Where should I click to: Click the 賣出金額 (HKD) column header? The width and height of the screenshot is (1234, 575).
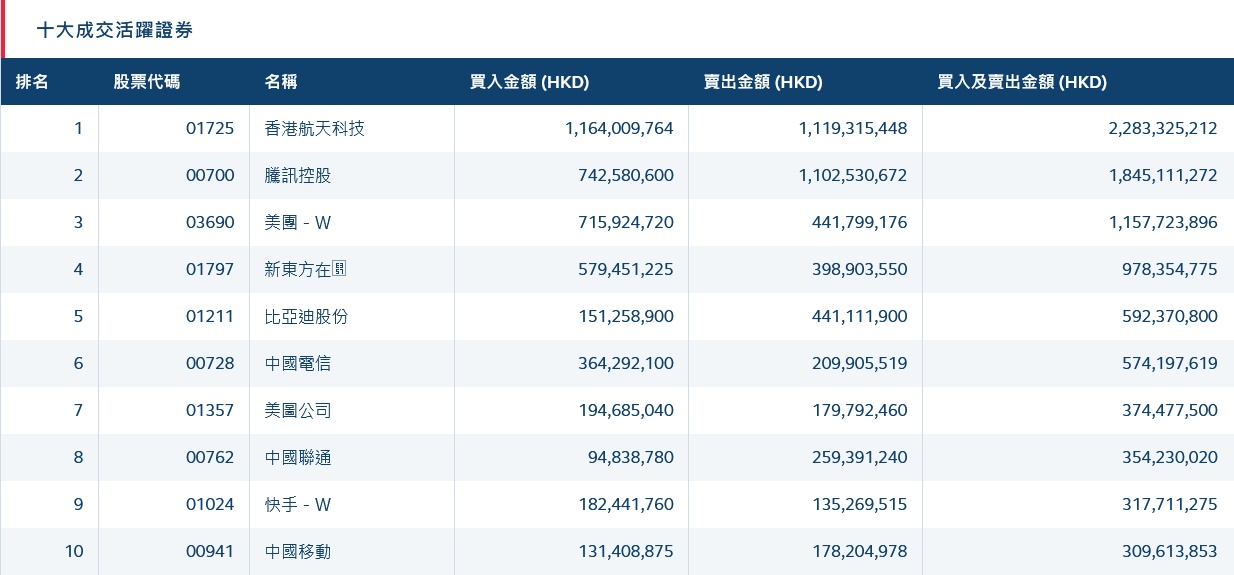point(763,83)
